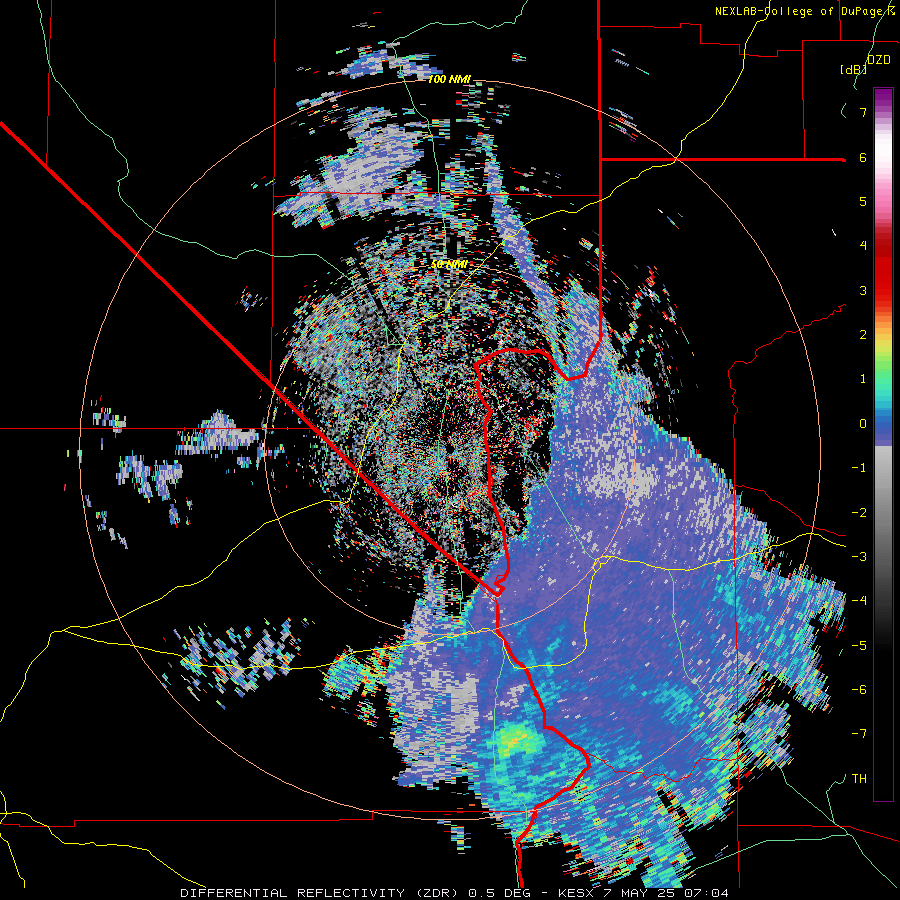
Task: Click the -3 value on the scale
Action: click(x=859, y=557)
